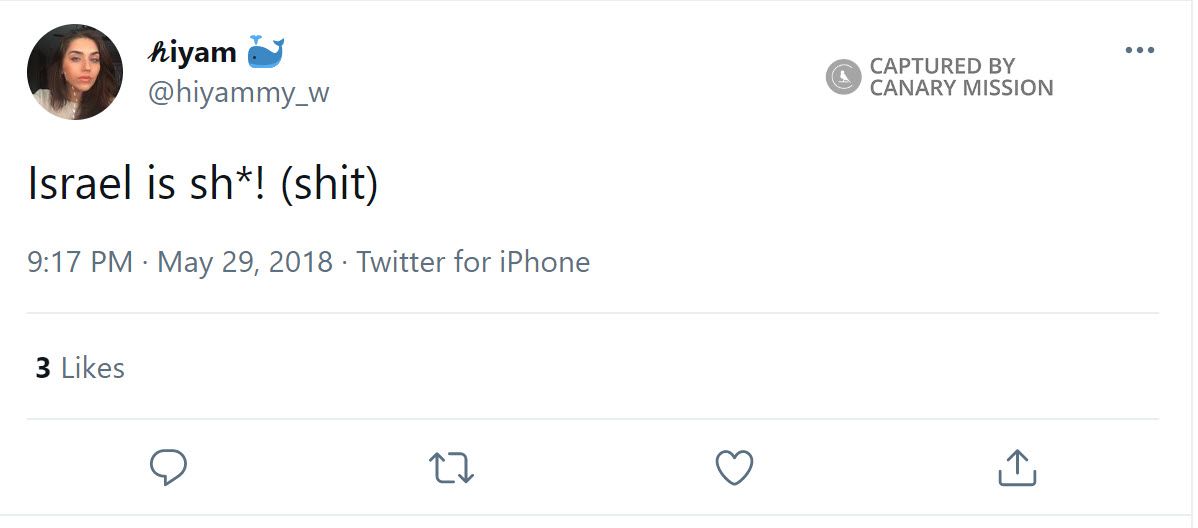Open the @hiyammy_w handle link
Screen dimensions: 1198x528
[238, 93]
